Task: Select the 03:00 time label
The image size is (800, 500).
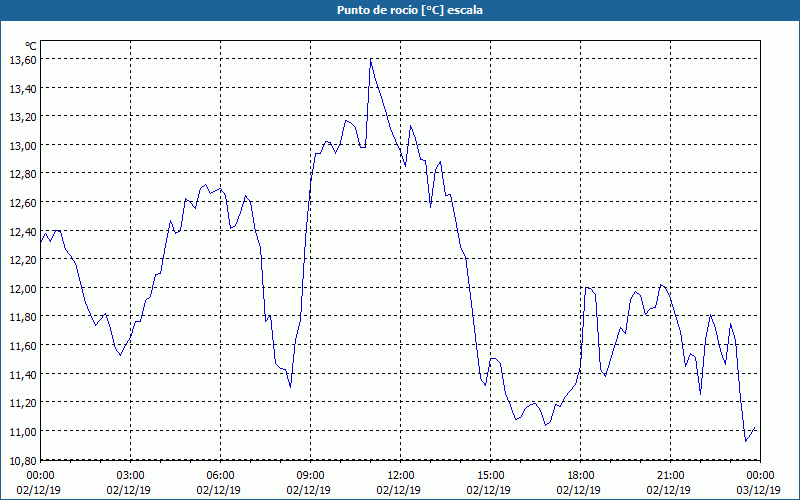Action: 131,476
